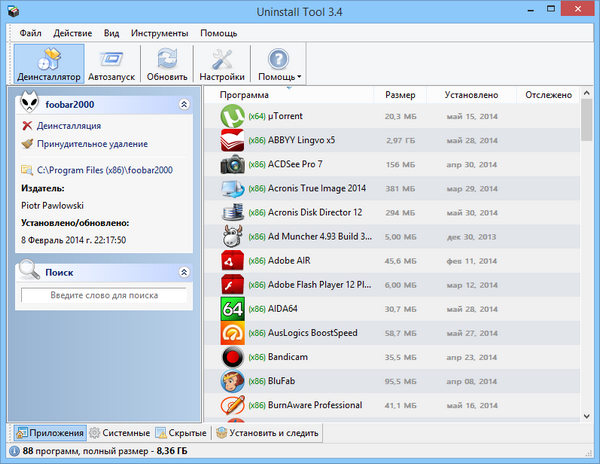Switch to the Скрытые tab

coord(182,433)
